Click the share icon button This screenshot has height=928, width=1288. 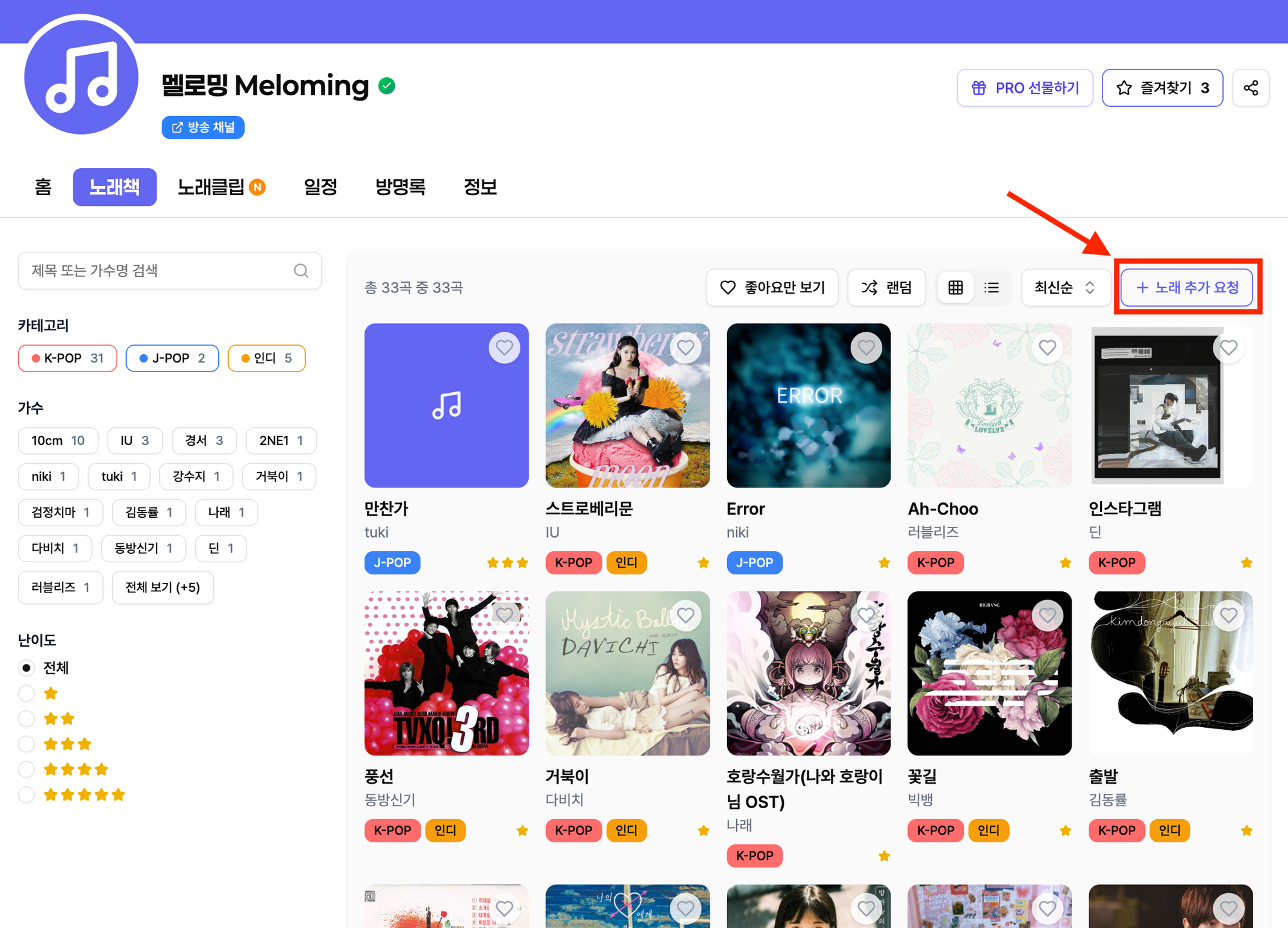[x=1251, y=88]
